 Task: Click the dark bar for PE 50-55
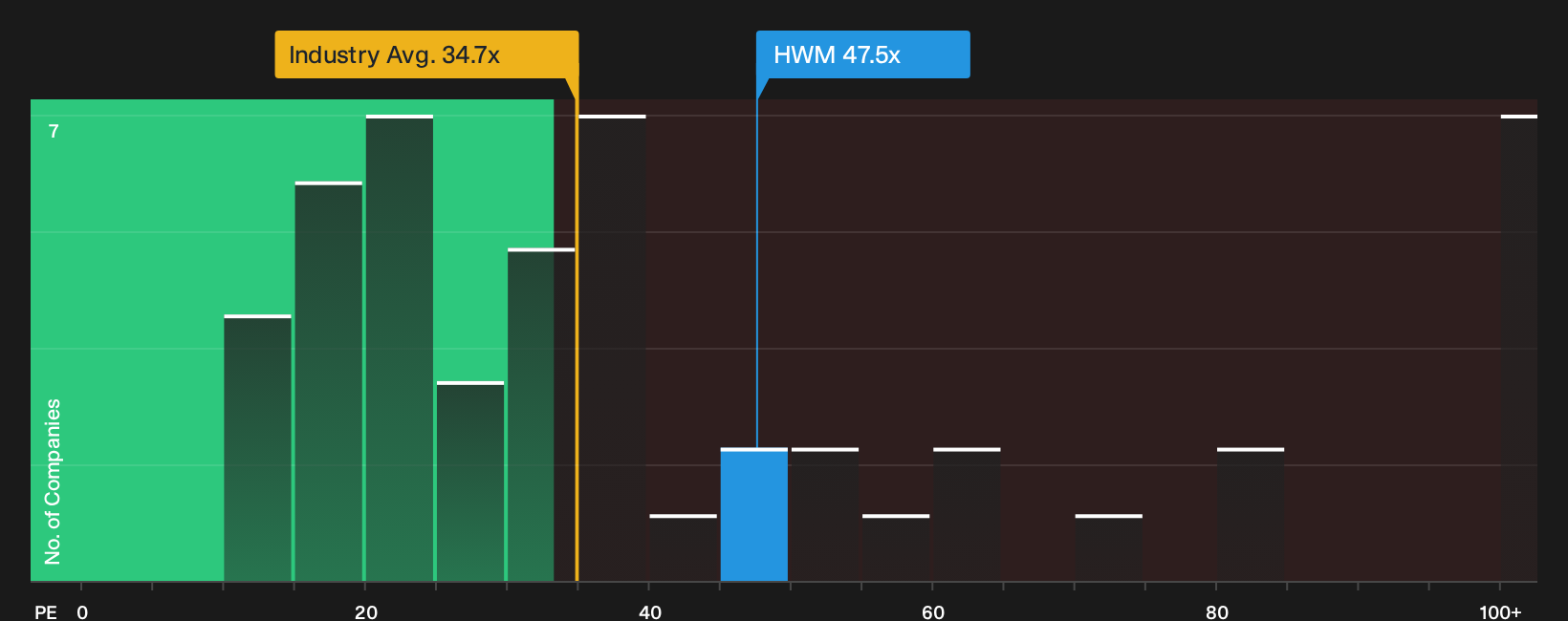click(x=825, y=515)
